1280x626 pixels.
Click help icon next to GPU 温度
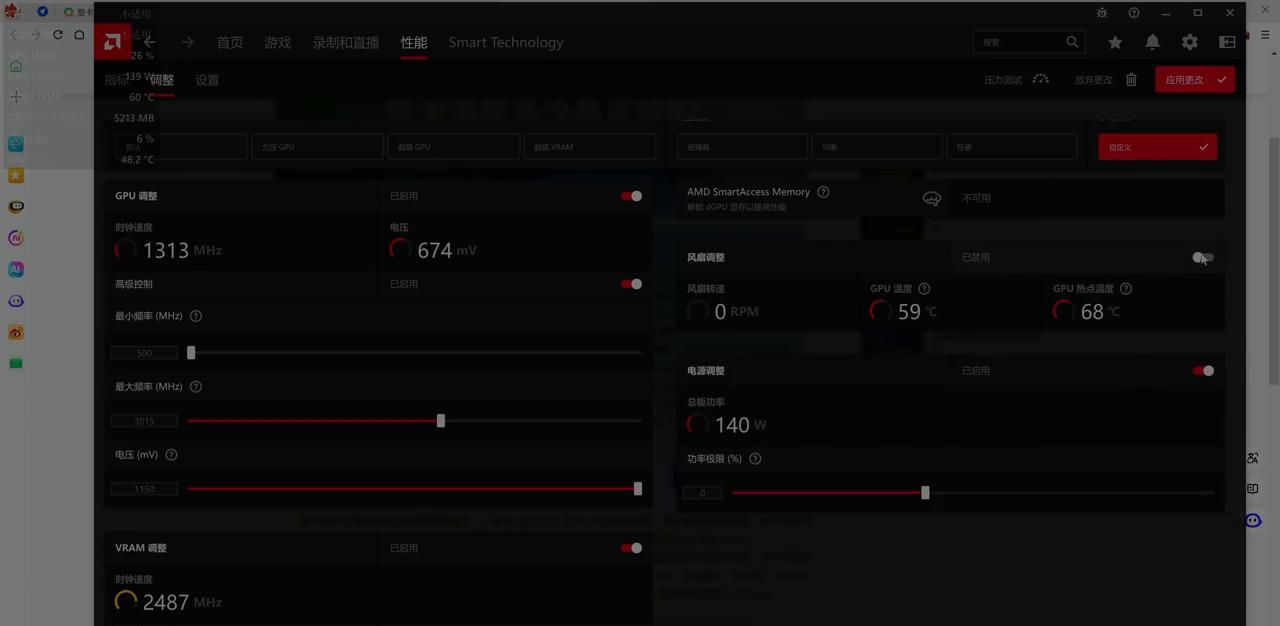tap(924, 289)
